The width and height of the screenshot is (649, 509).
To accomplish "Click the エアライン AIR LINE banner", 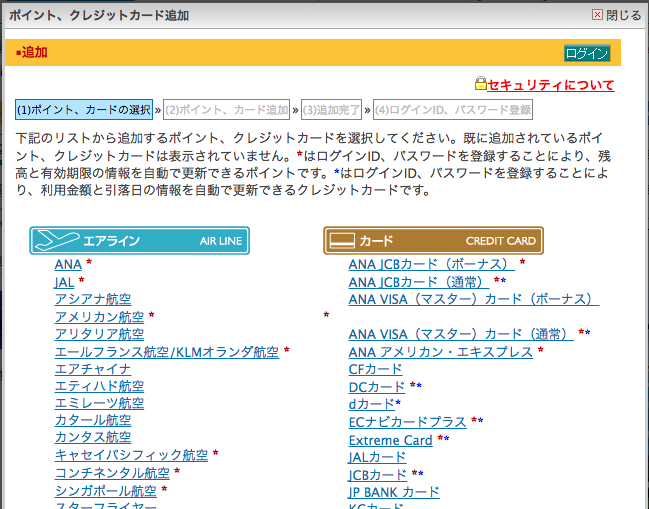I will pos(139,240).
